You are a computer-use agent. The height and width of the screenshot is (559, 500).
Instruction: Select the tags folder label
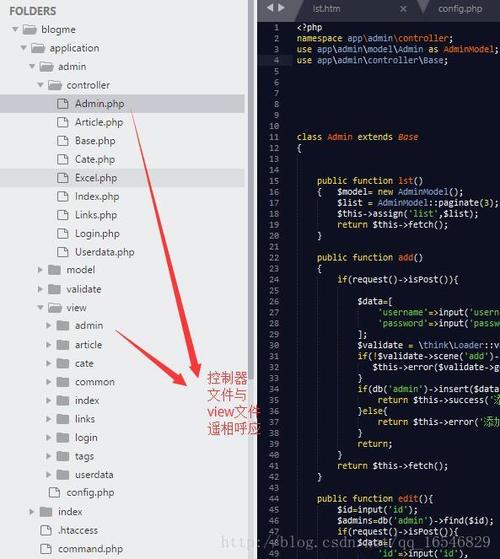tap(84, 456)
